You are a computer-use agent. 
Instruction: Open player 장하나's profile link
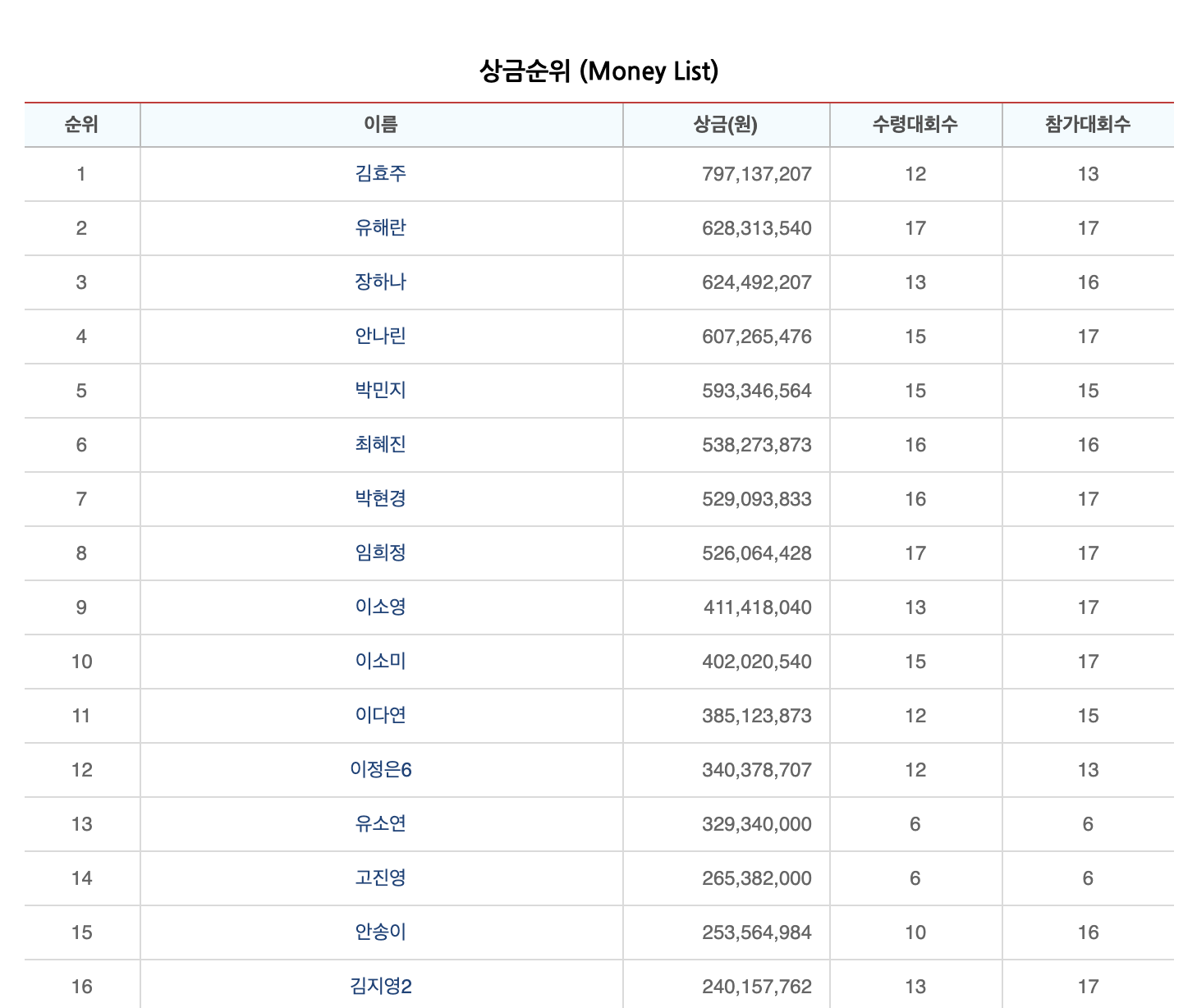click(x=381, y=282)
